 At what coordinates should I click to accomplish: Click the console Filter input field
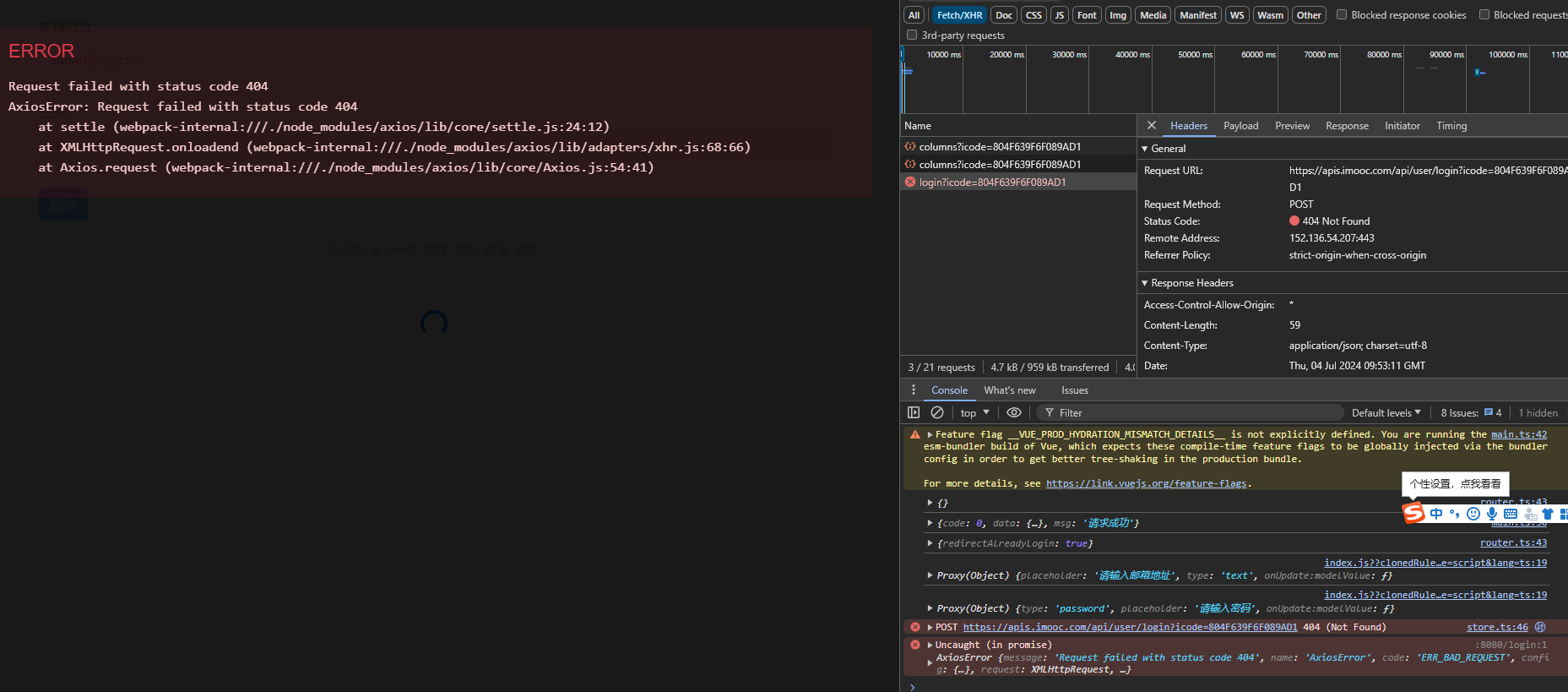[x=1191, y=413]
